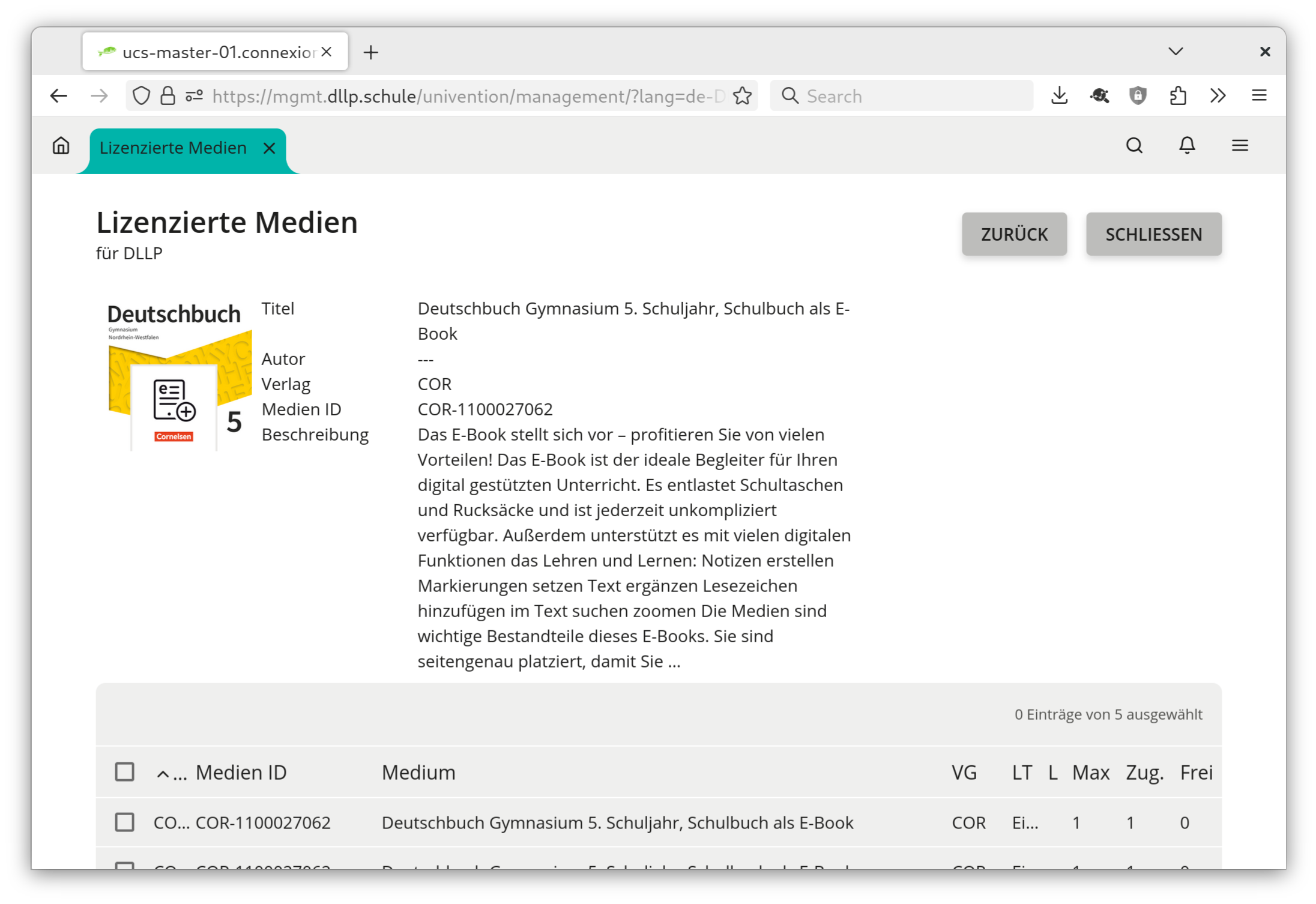Click the '0 Einträge von 5 ausgewählt' status

click(x=1108, y=714)
